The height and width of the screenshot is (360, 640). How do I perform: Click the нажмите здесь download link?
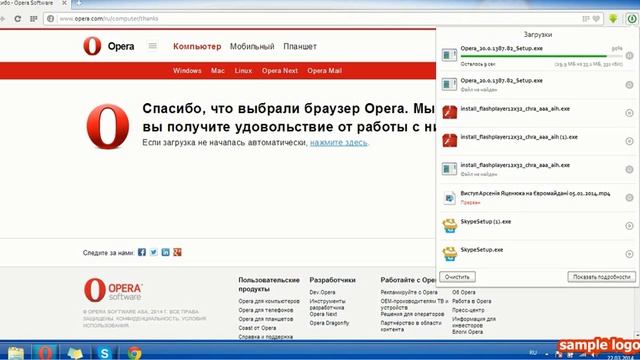tap(339, 142)
